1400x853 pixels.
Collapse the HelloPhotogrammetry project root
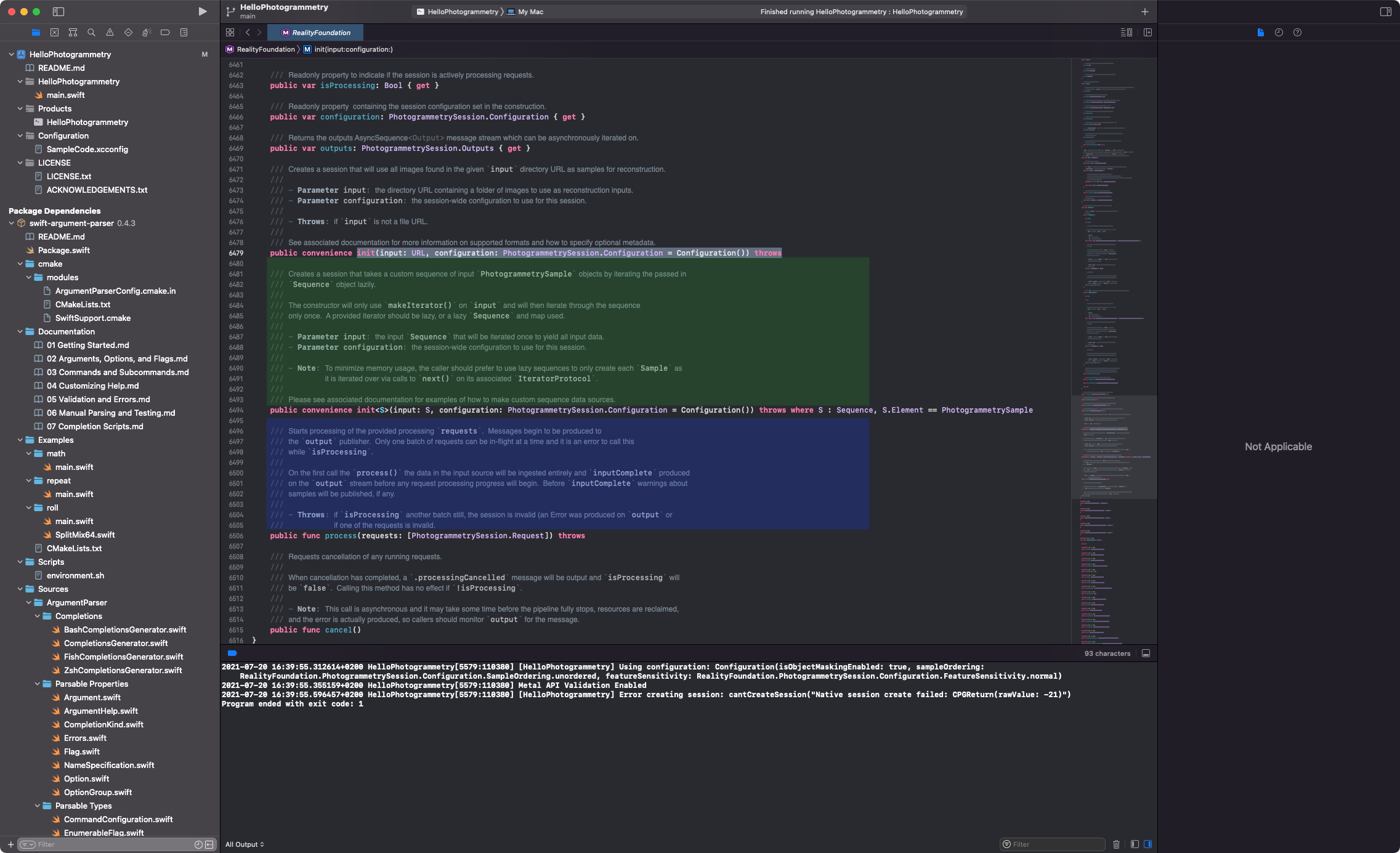(12, 54)
